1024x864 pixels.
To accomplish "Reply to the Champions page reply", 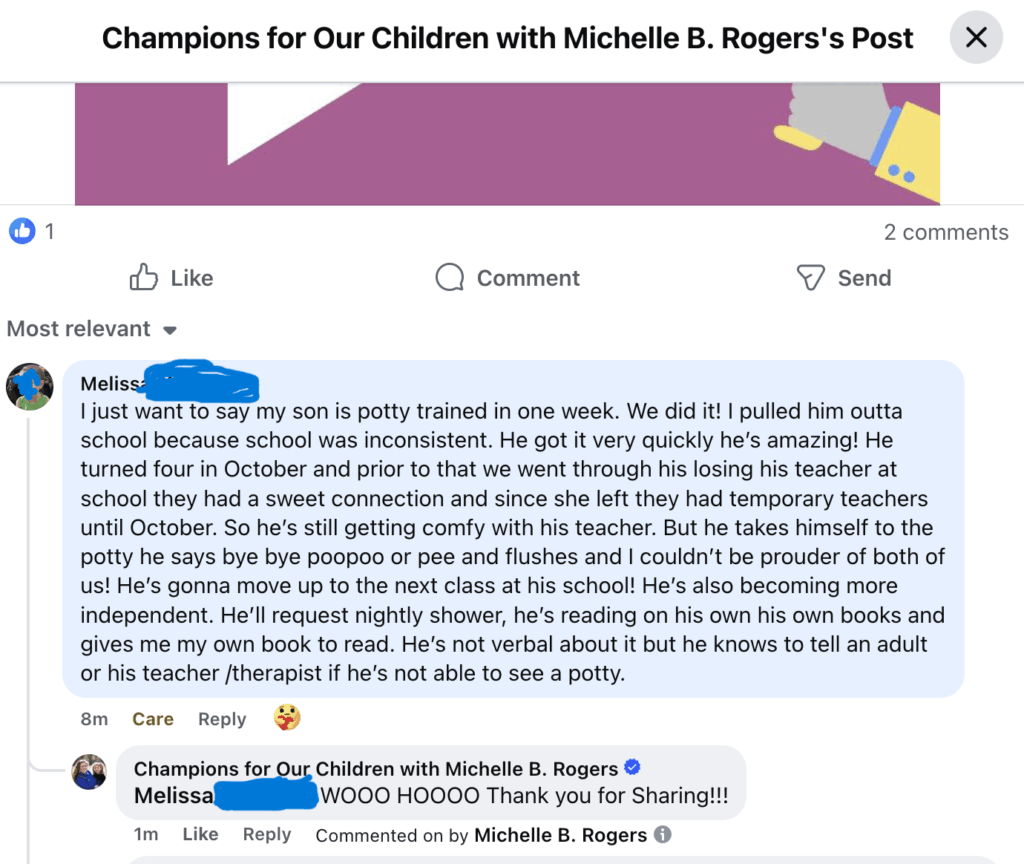I will [x=267, y=834].
